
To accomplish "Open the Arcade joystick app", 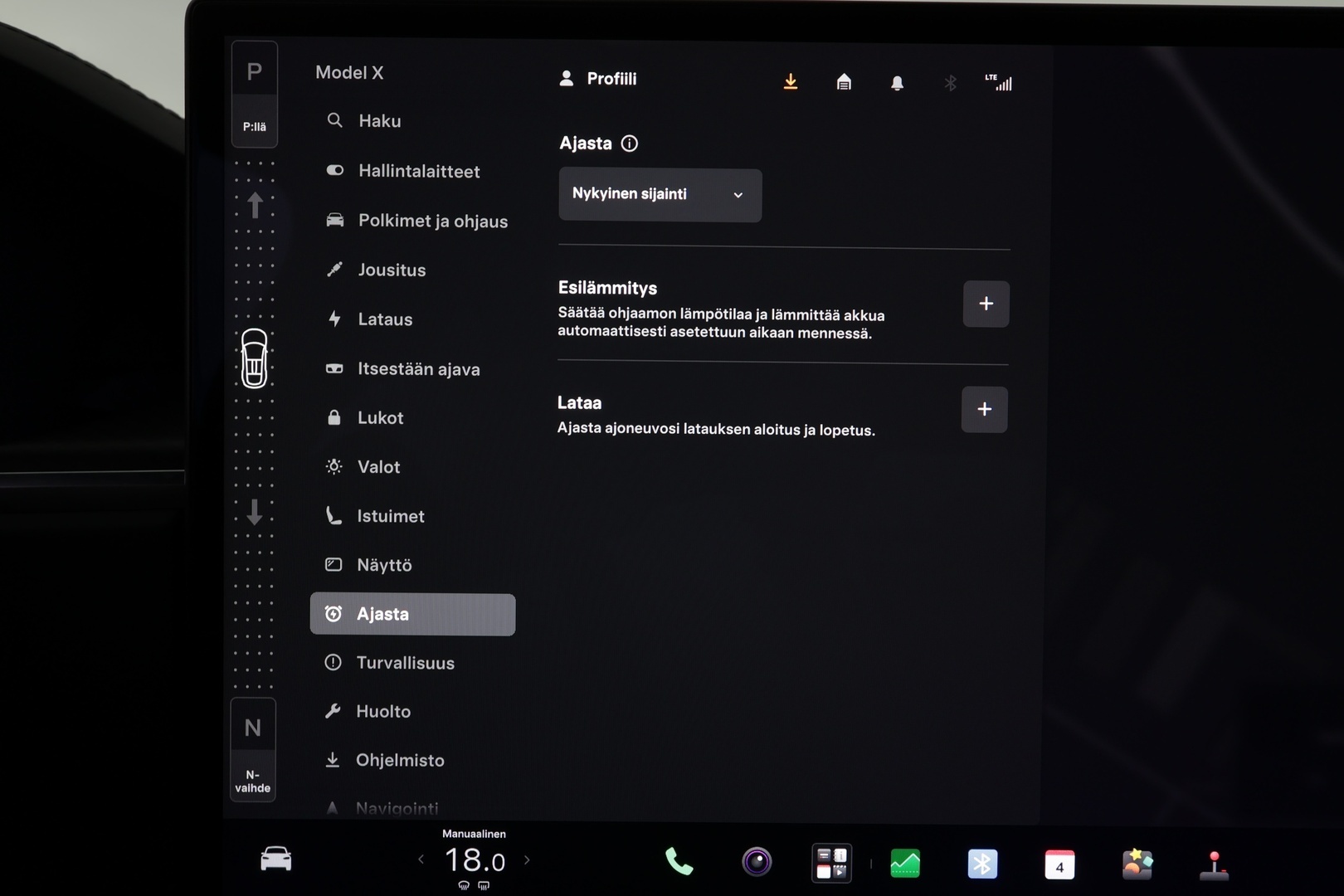I will pos(1214,865).
